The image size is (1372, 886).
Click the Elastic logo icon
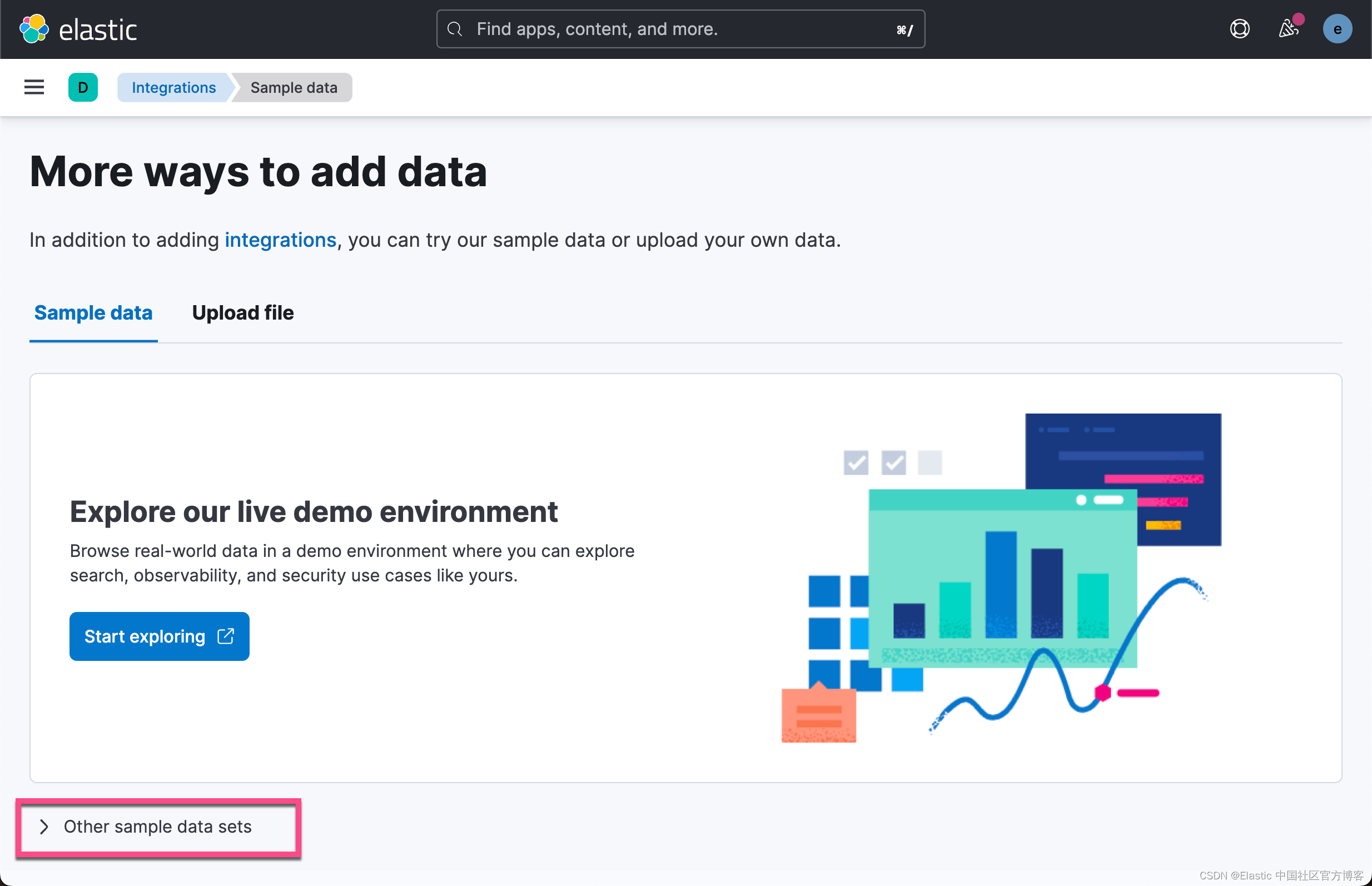click(34, 29)
